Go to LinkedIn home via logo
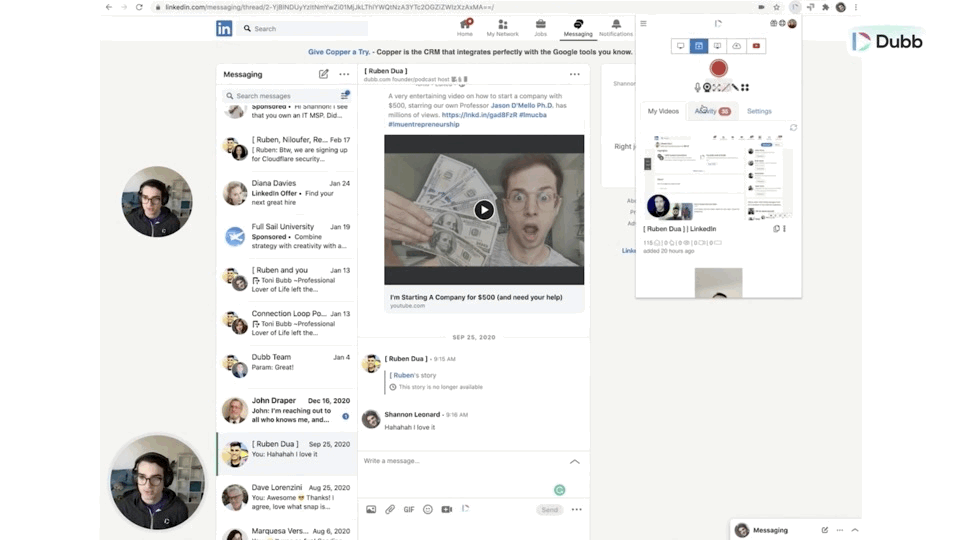The image size is (960, 540). click(x=223, y=28)
